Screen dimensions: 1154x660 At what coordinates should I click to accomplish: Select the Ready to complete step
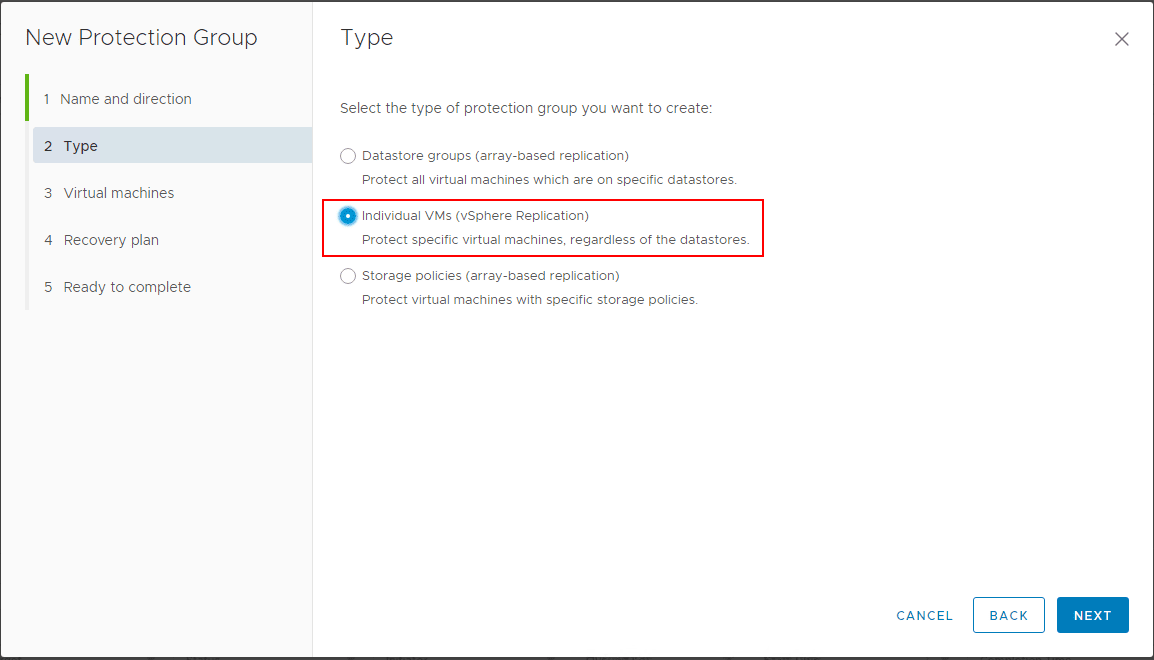[126, 286]
